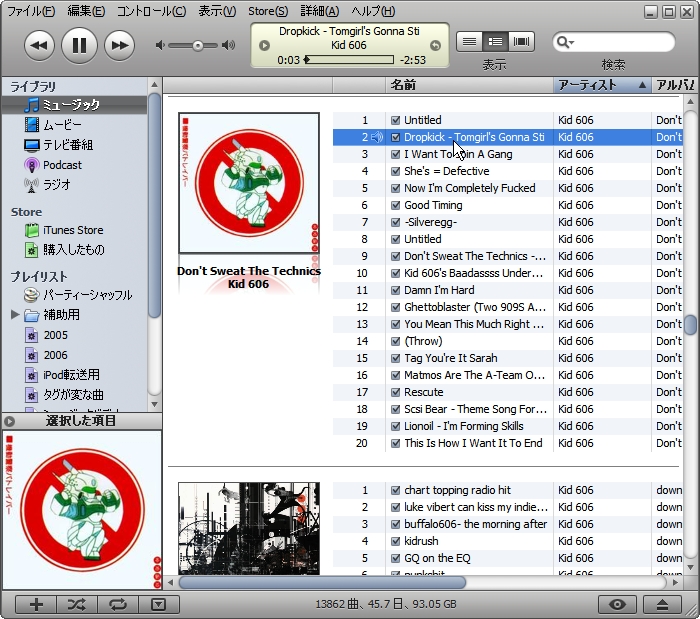Viewport: 700px width, 619px height.
Task: Open the search magnifier dropdown
Action: [565, 42]
